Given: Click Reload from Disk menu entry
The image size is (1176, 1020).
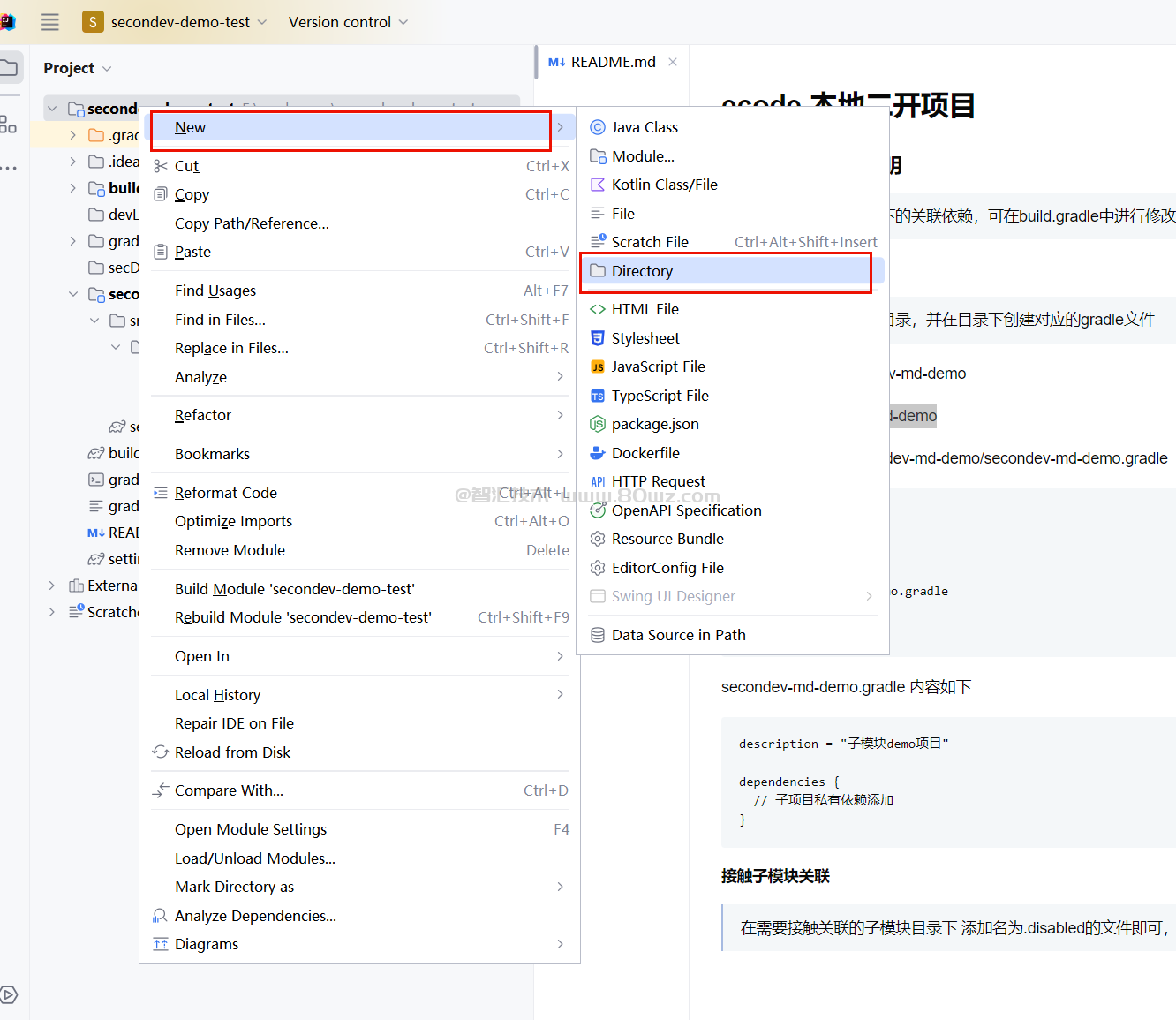Looking at the screenshot, I should click(x=232, y=752).
